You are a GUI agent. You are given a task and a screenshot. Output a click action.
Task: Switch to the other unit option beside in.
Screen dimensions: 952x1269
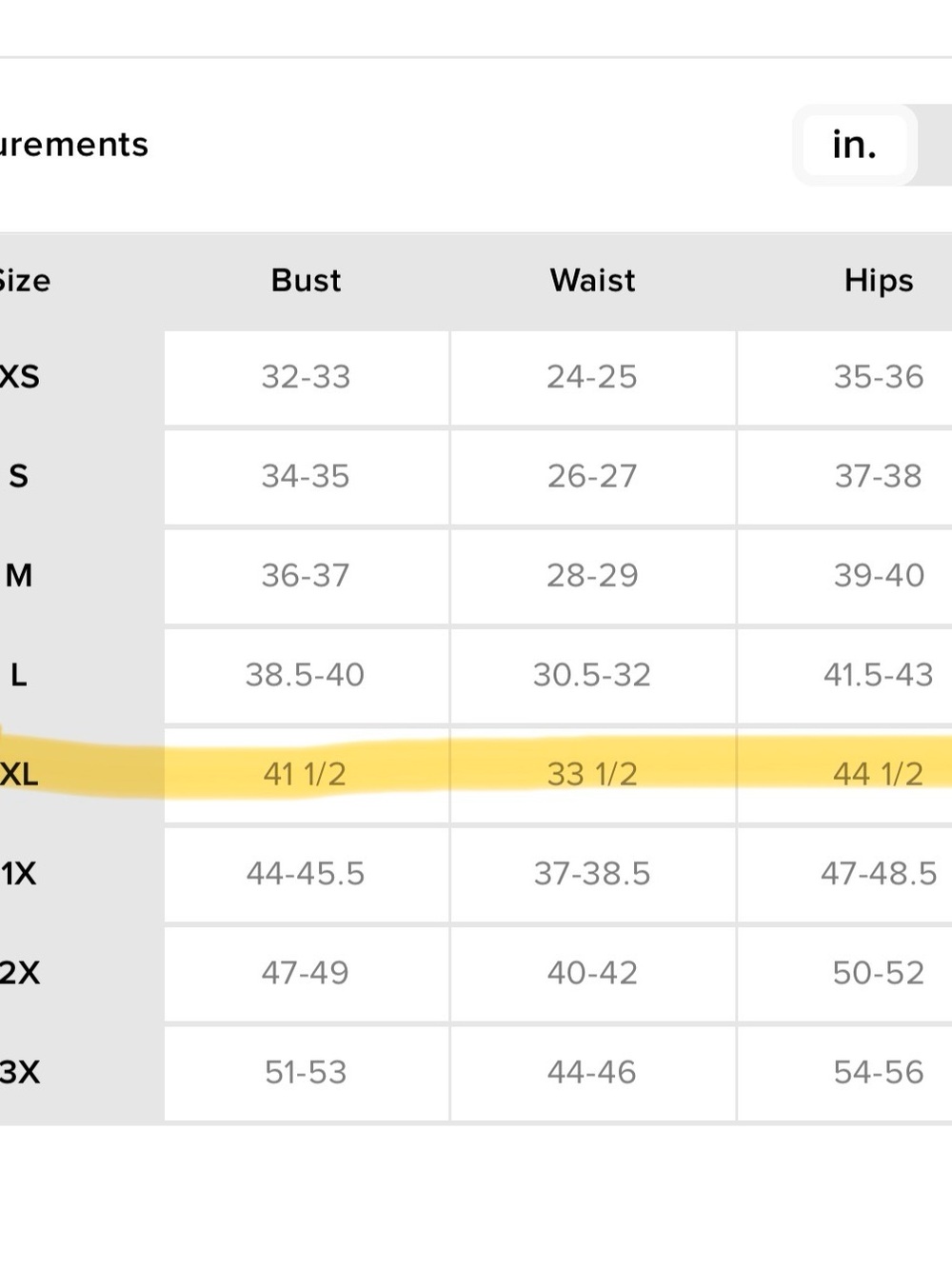point(935,145)
